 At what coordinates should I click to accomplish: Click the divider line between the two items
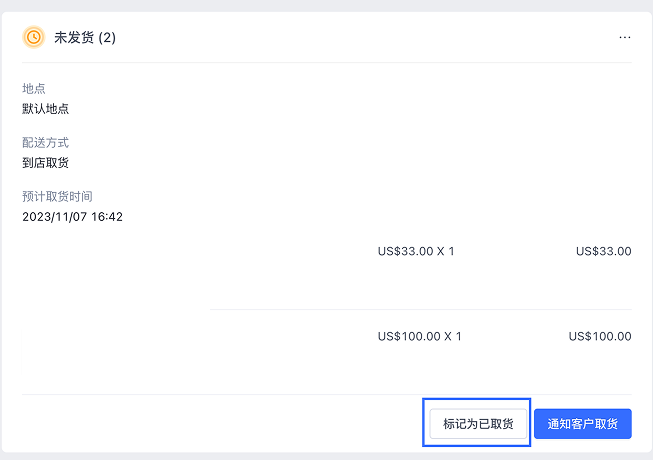(420, 310)
